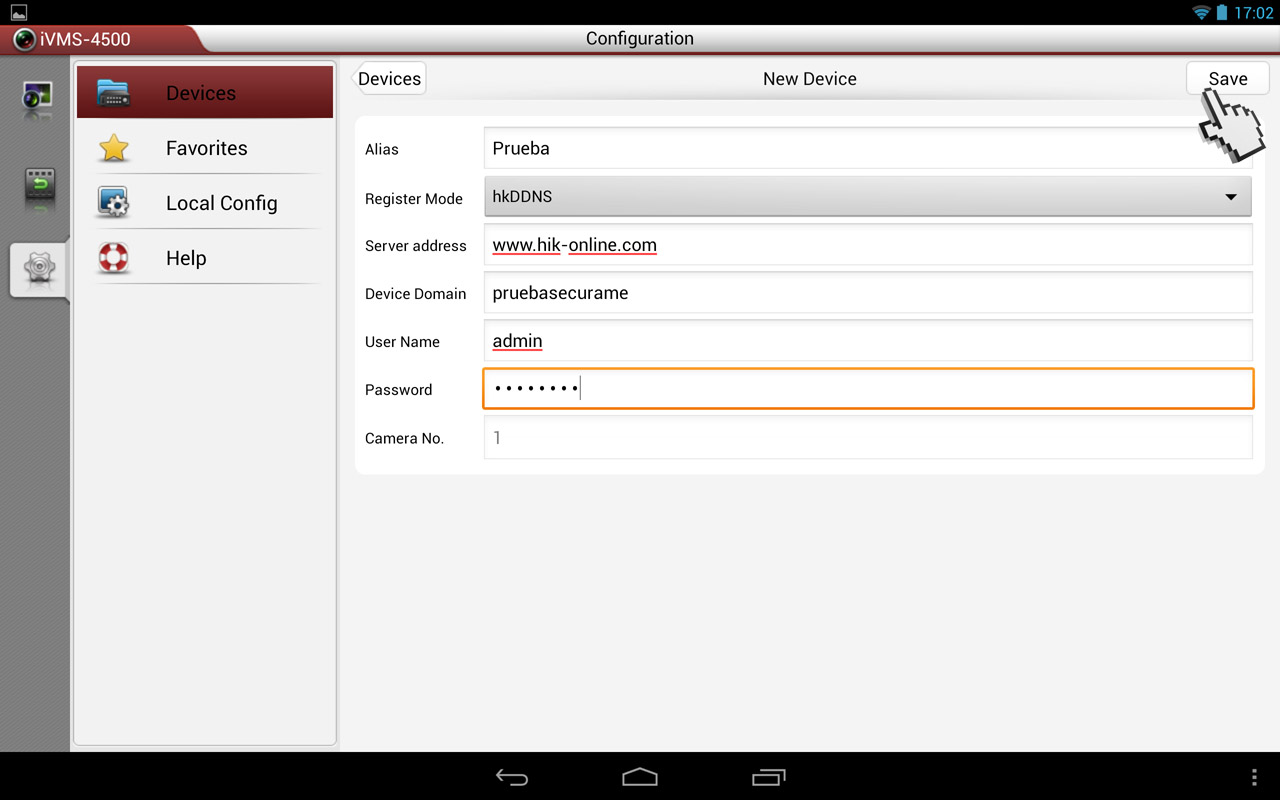
Task: Tap the screenshot notification picture icon
Action: (x=19, y=13)
